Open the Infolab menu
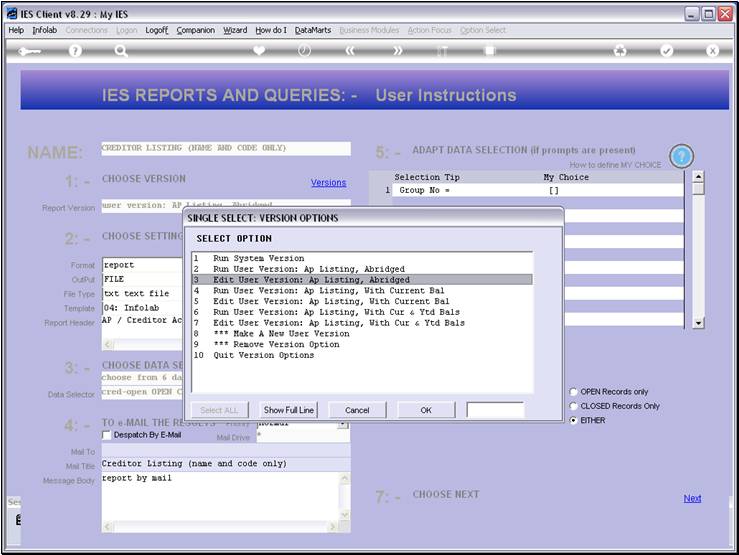739x555 pixels. click(44, 30)
